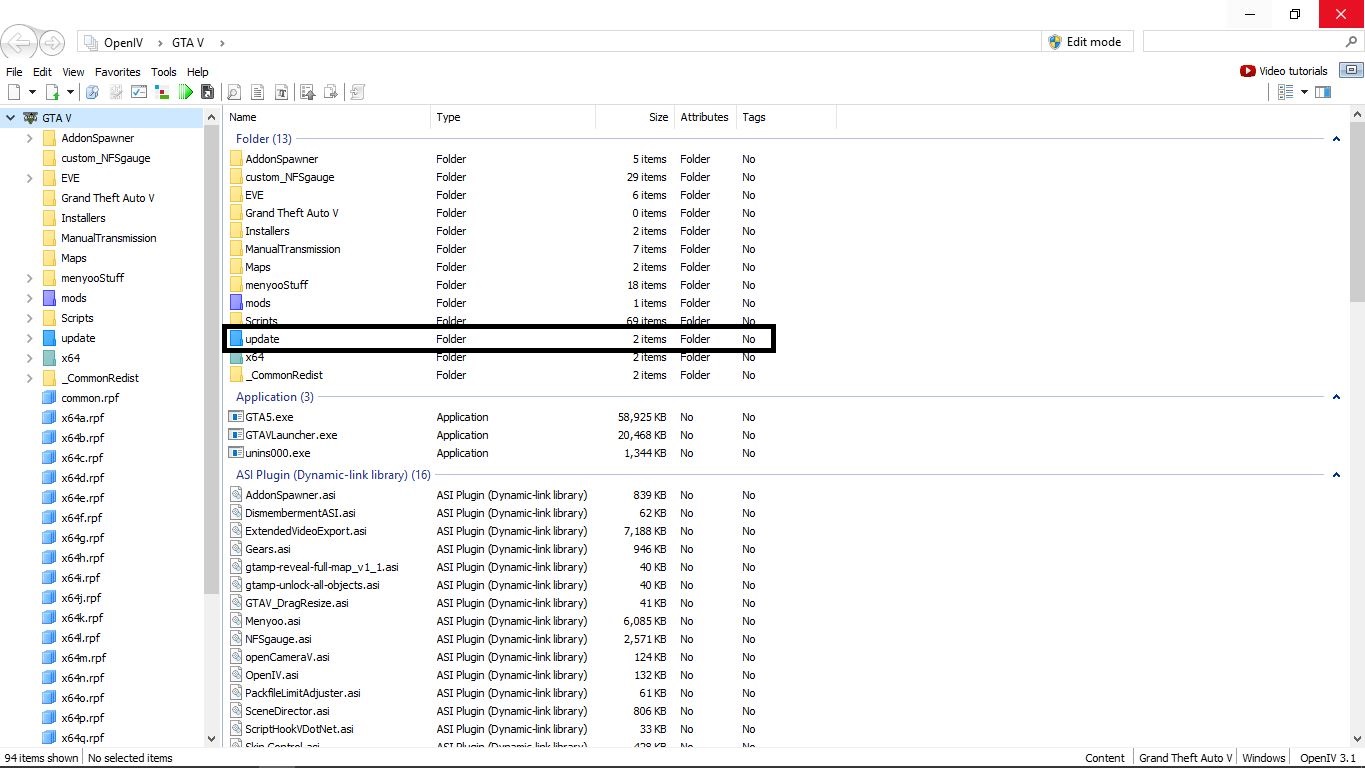Open the View menu

(x=73, y=72)
